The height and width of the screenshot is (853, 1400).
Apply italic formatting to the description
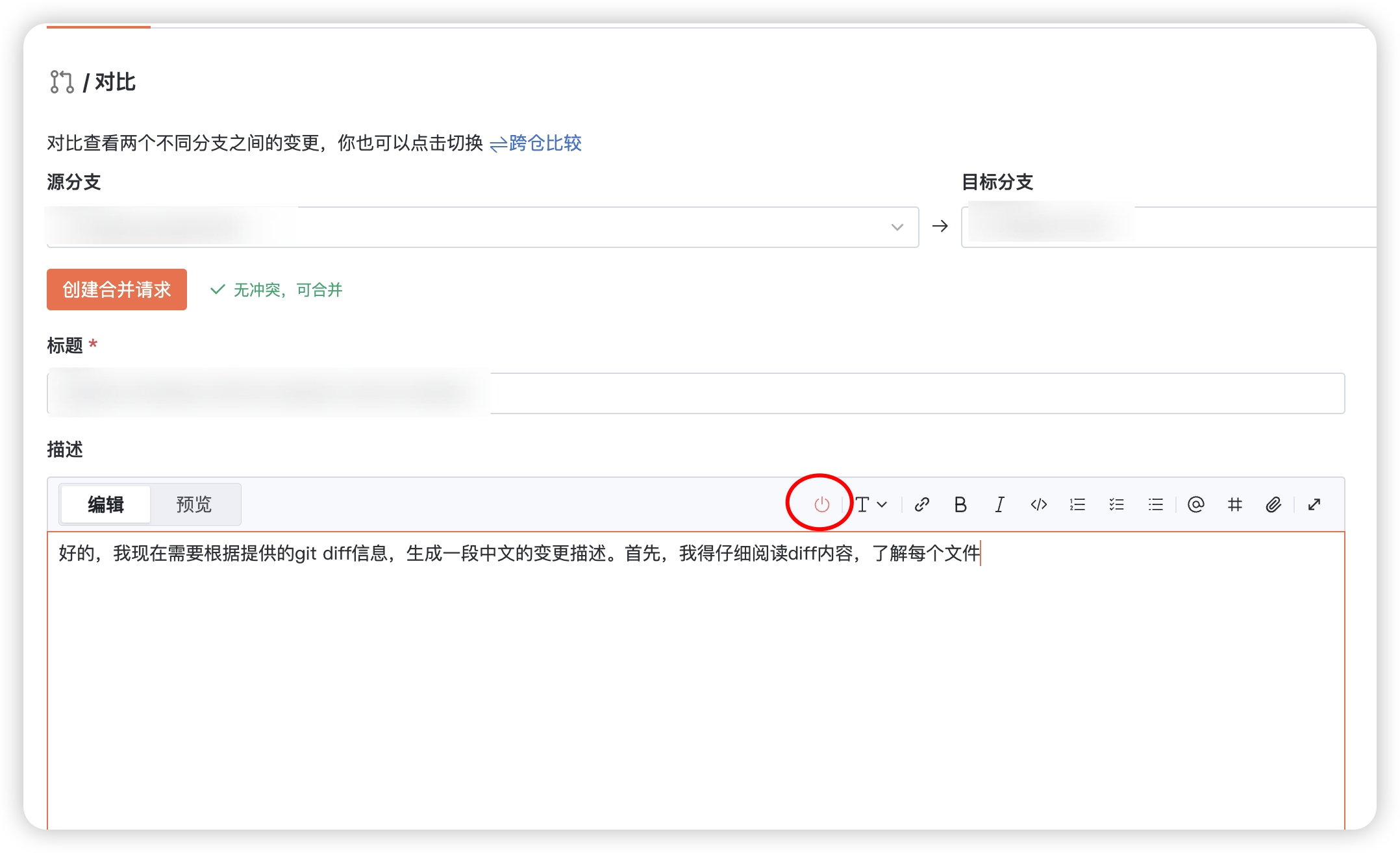(x=999, y=504)
